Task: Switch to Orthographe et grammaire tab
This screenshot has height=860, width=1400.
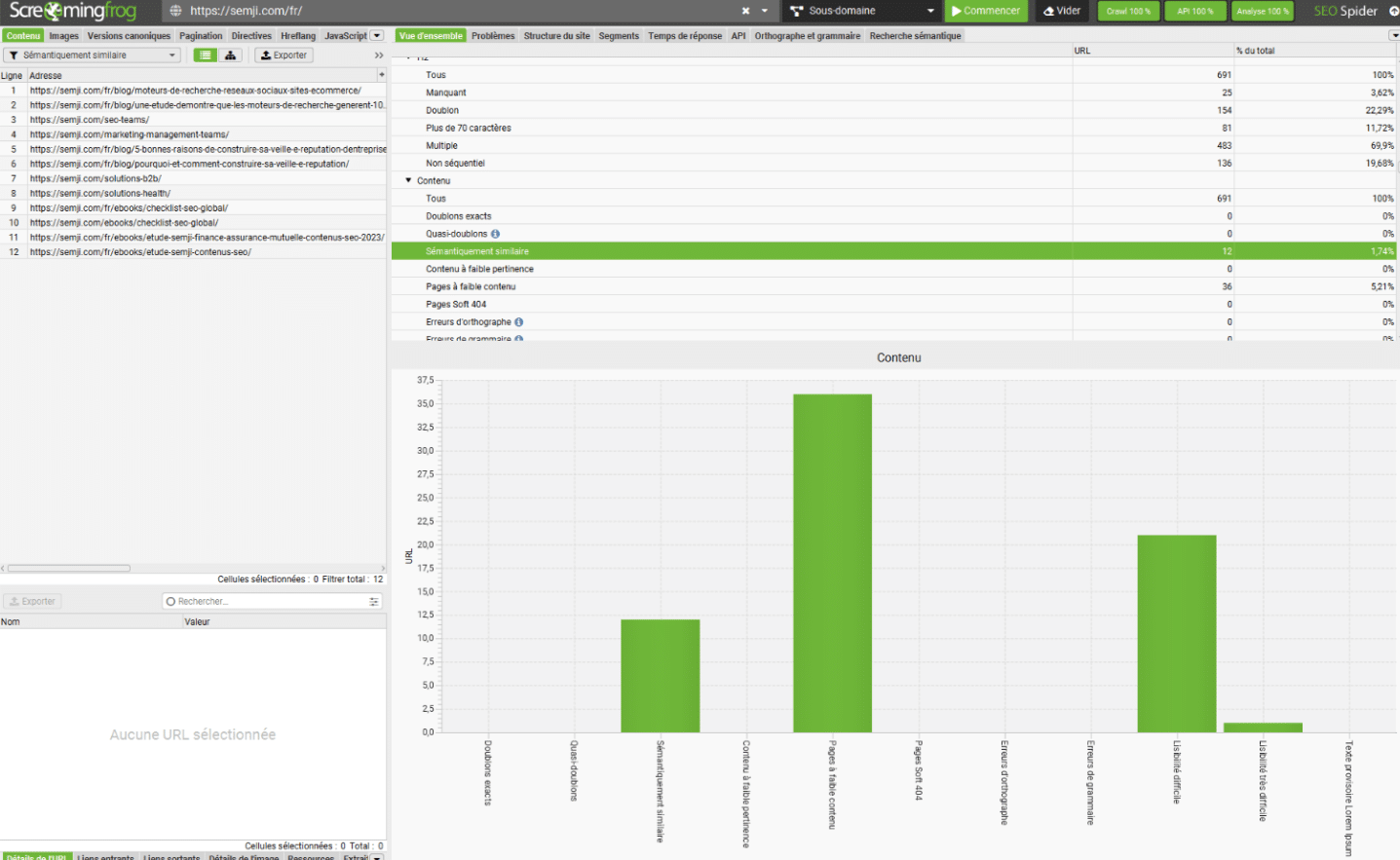Action: [808, 36]
